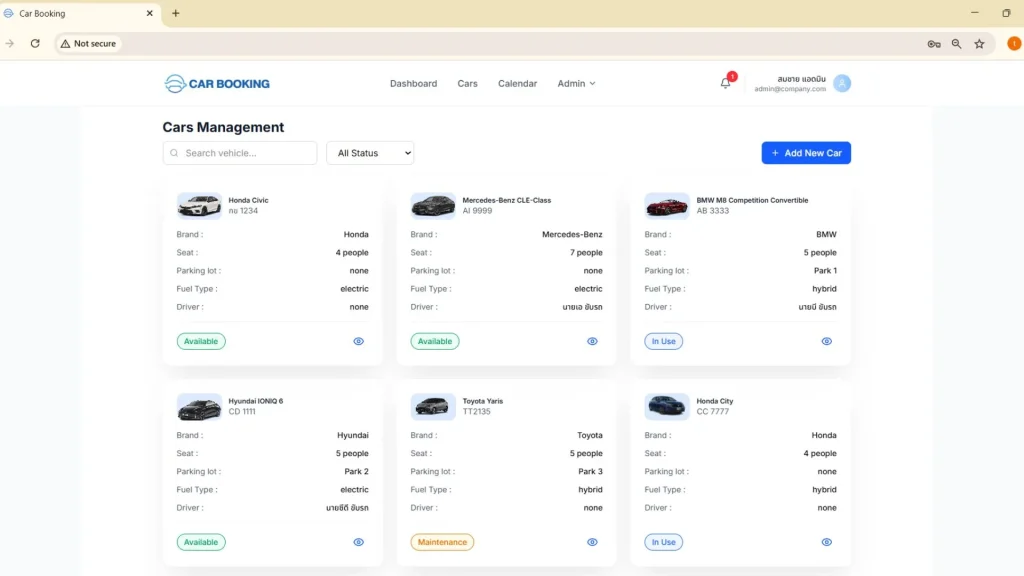1024x576 pixels.
Task: Toggle the eye icon on Hyundai IONIQ 6 card
Action: [358, 541]
